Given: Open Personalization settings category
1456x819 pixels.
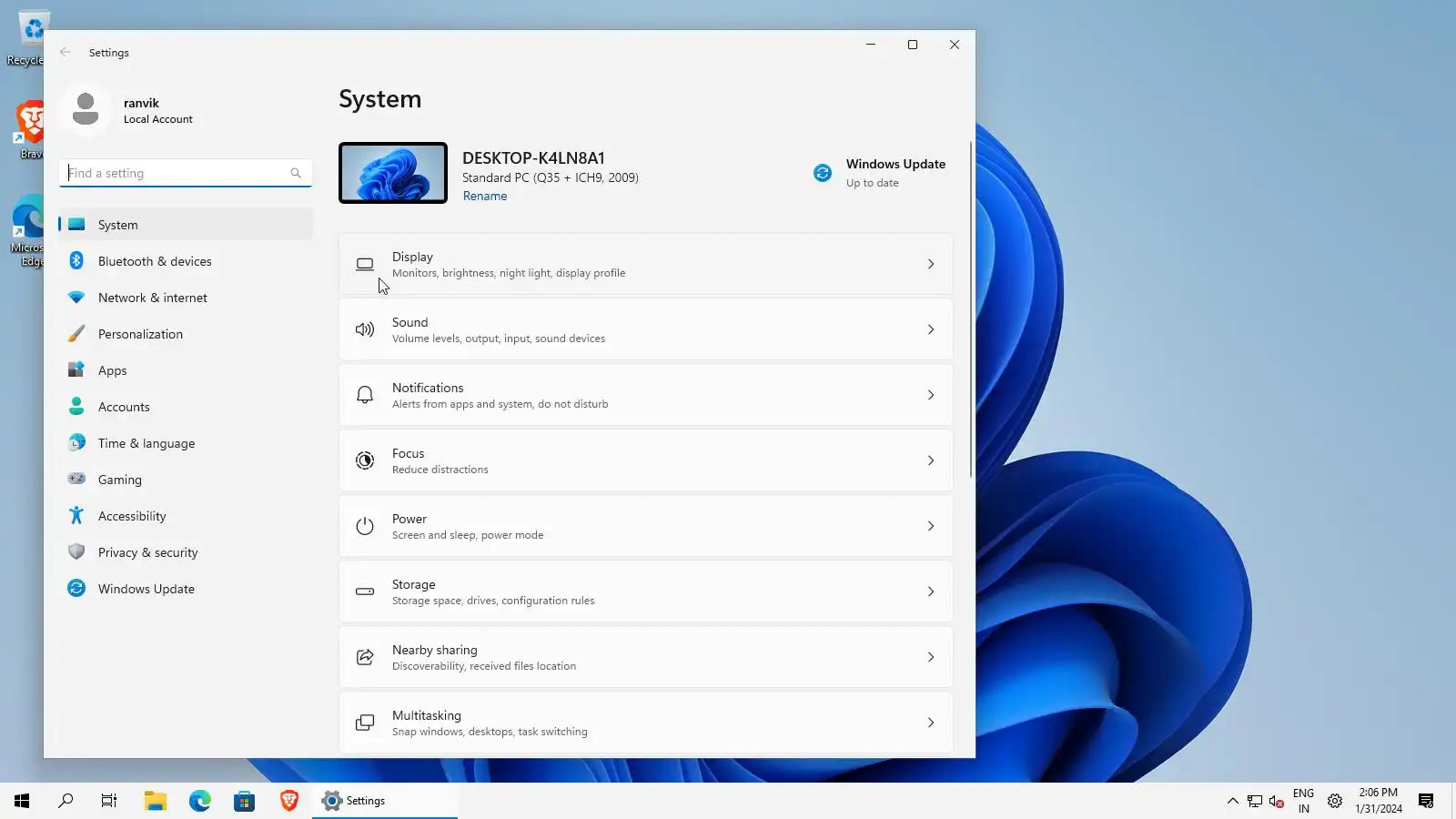Looking at the screenshot, I should [x=186, y=334].
